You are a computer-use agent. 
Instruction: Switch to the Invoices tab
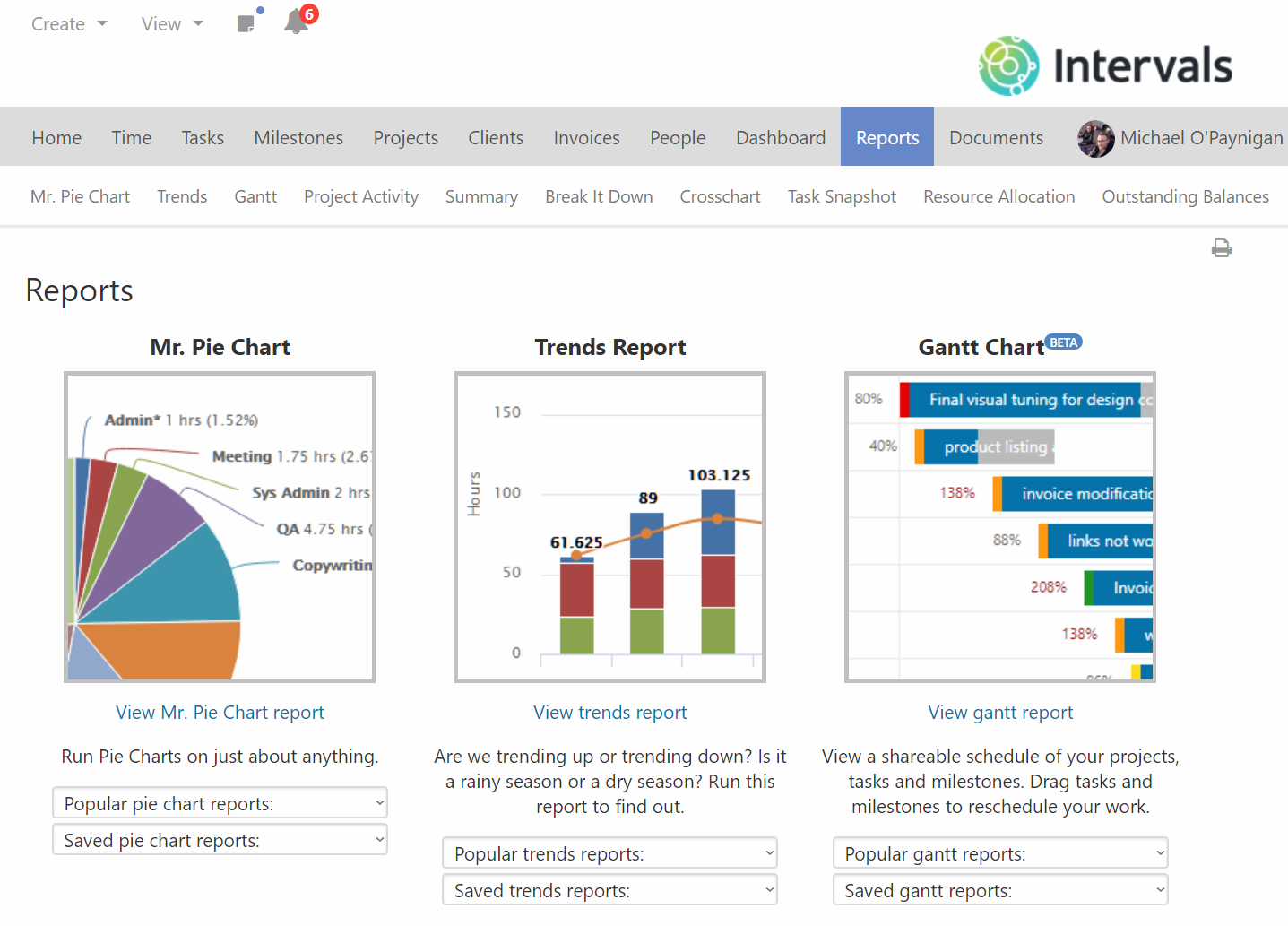[586, 137]
